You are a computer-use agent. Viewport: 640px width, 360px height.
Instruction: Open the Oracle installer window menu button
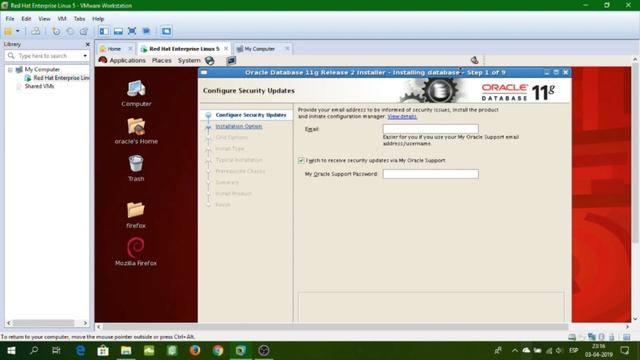(x=204, y=73)
